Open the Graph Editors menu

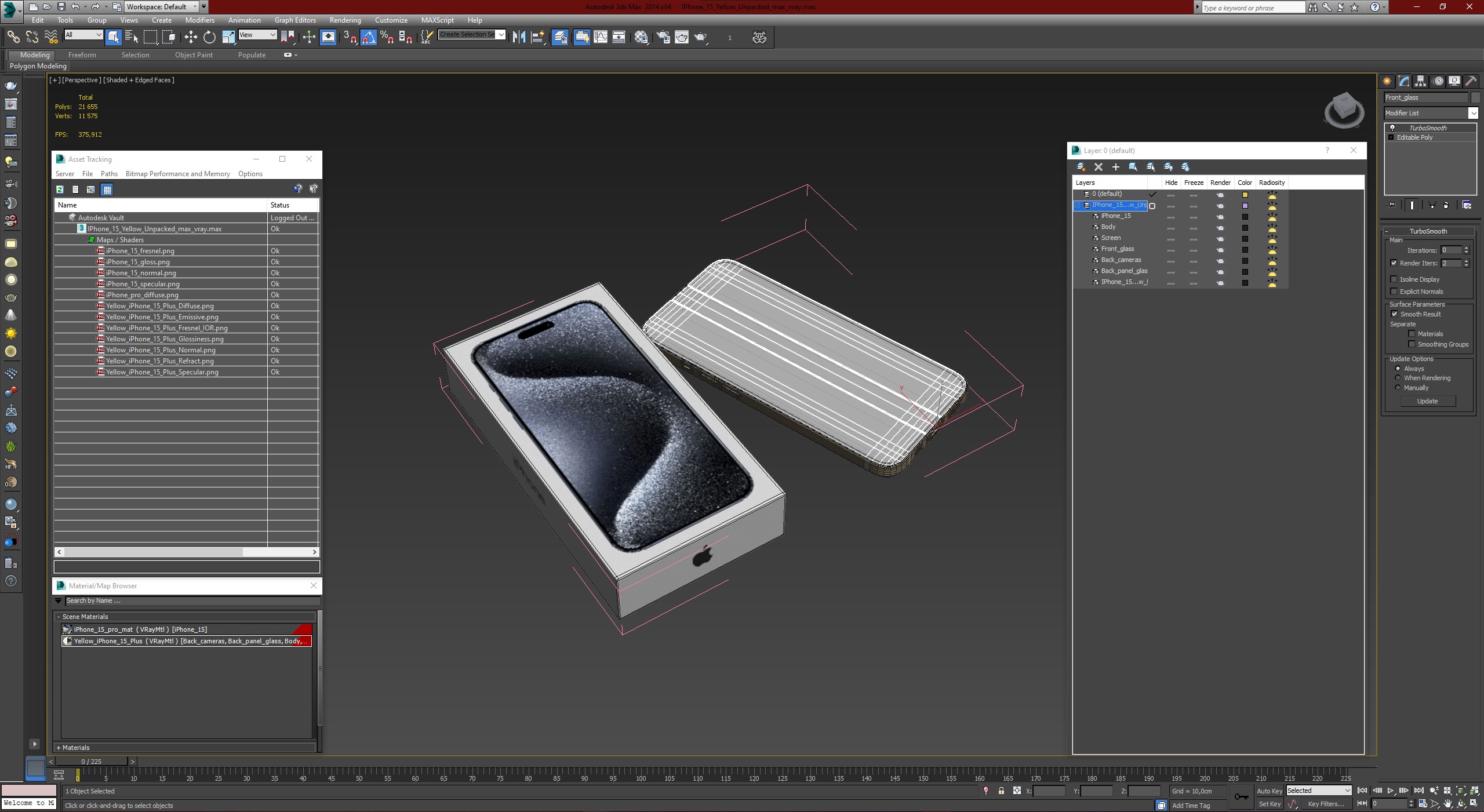[295, 20]
